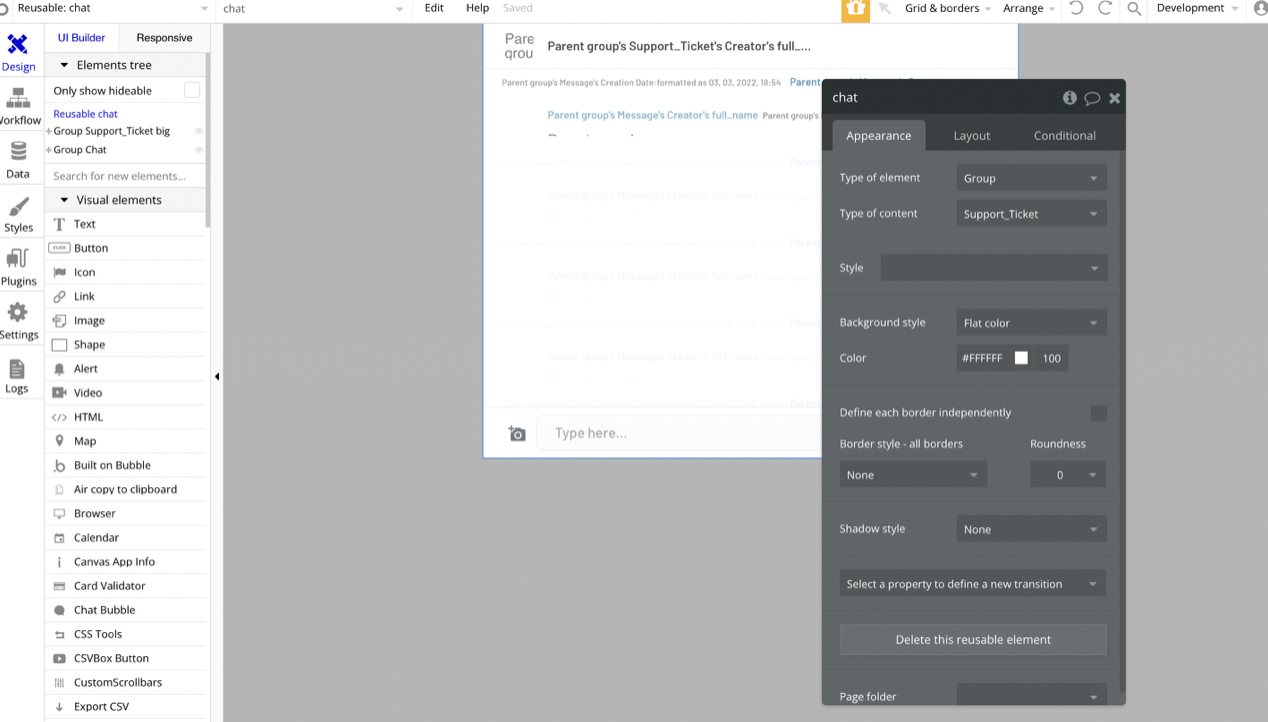Toggle the Only show hideable checkbox
1268x722 pixels.
pyautogui.click(x=192, y=90)
